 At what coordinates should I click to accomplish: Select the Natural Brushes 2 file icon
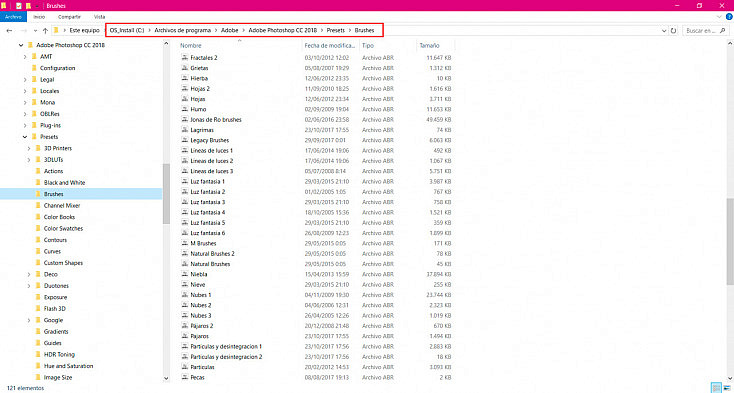[184, 254]
